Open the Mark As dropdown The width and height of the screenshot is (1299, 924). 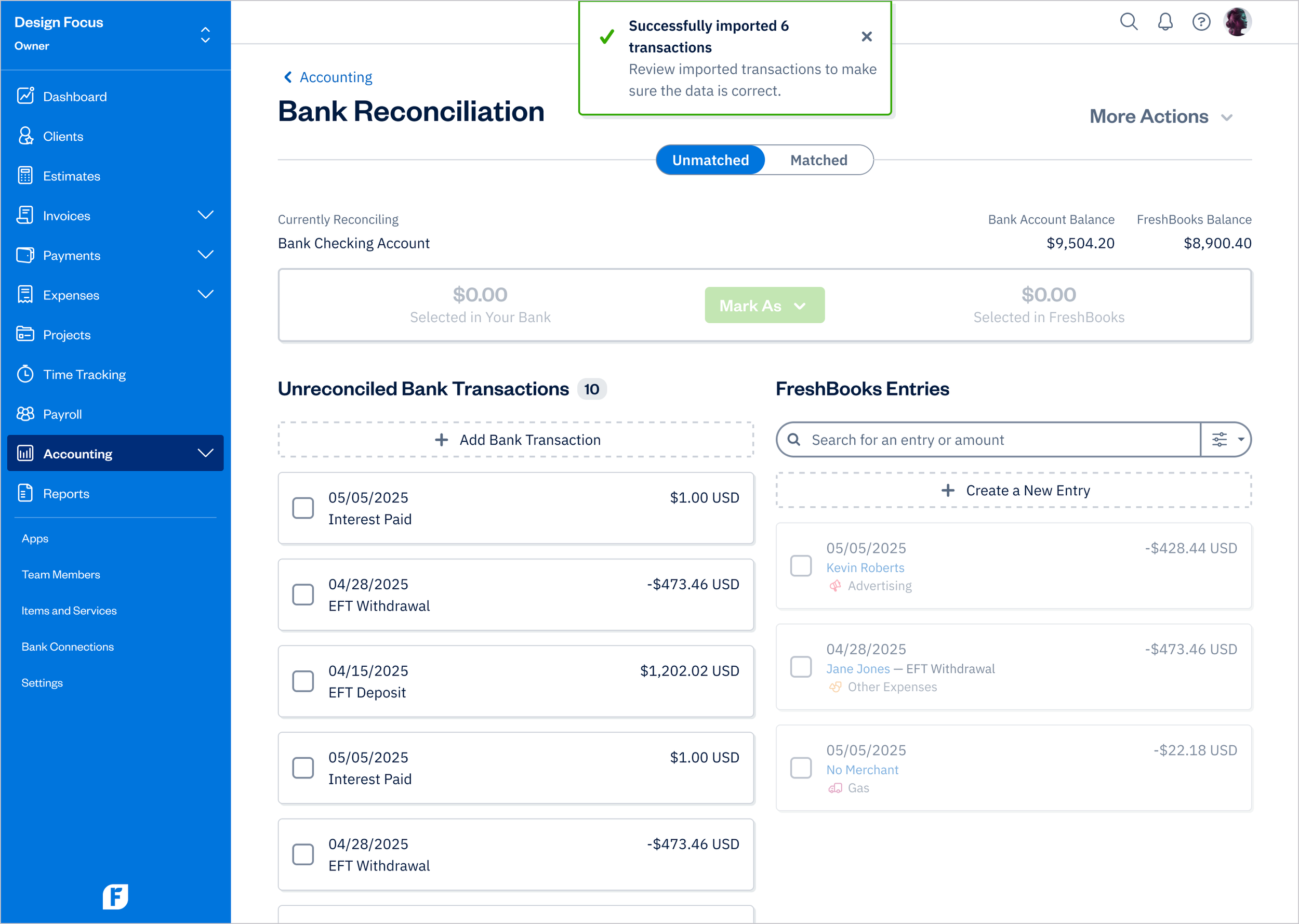764,305
